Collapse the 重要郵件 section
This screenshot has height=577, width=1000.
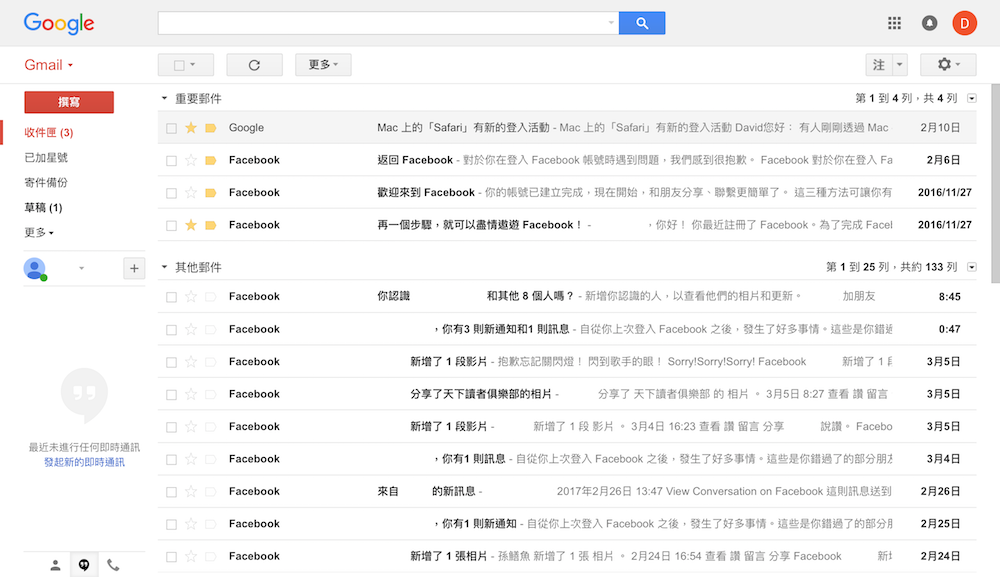165,99
